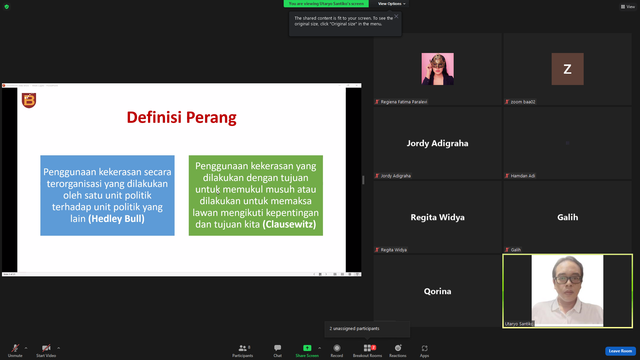
Task: Click muted mic icon beside zoom baa02
Action: click(x=507, y=102)
